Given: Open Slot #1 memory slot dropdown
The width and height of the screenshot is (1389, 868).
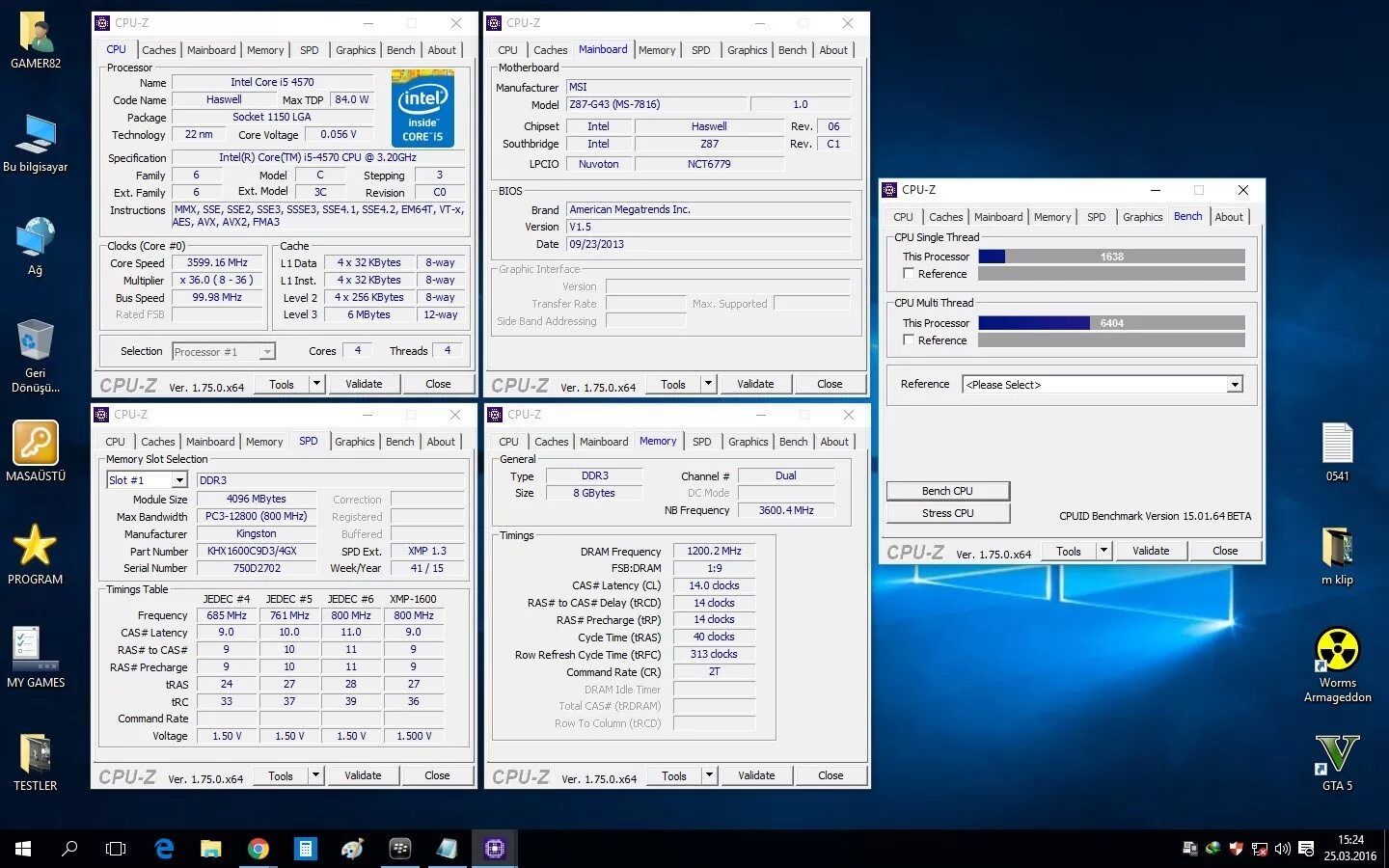Looking at the screenshot, I should click(x=147, y=480).
